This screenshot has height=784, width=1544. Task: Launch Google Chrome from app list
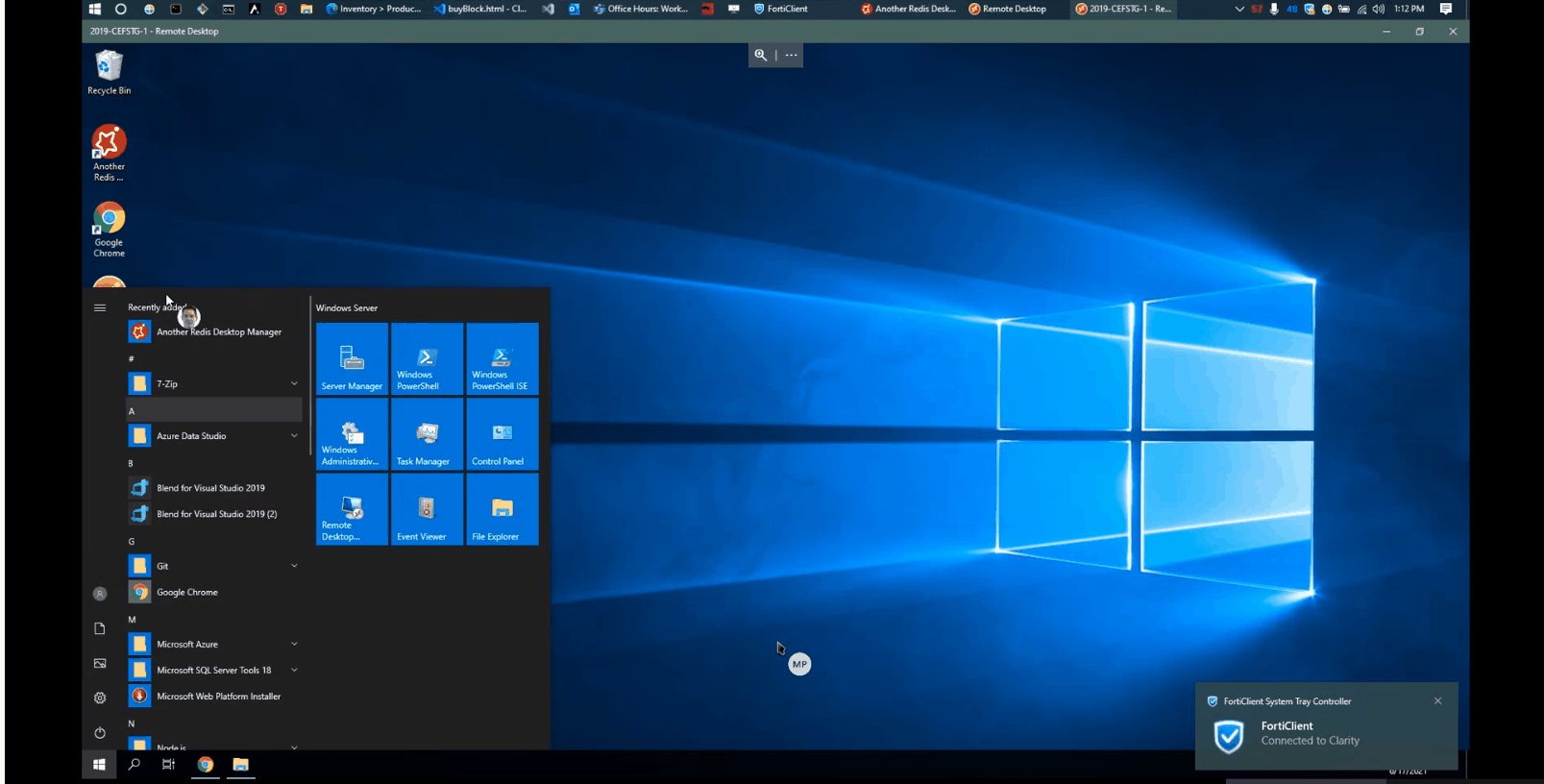[x=214, y=592]
